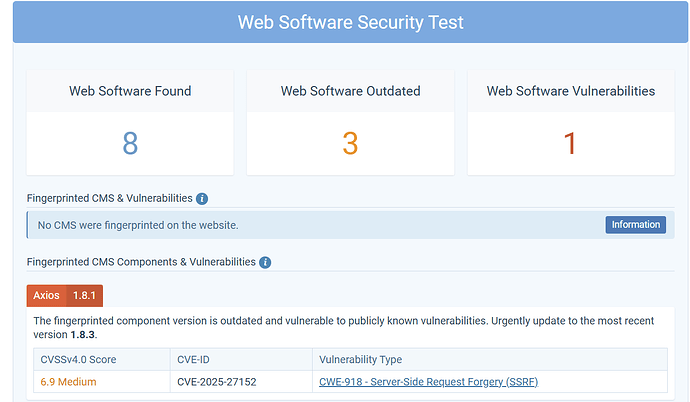Click the Web Software Outdated card title
The height and width of the screenshot is (402, 690).
coord(350,91)
